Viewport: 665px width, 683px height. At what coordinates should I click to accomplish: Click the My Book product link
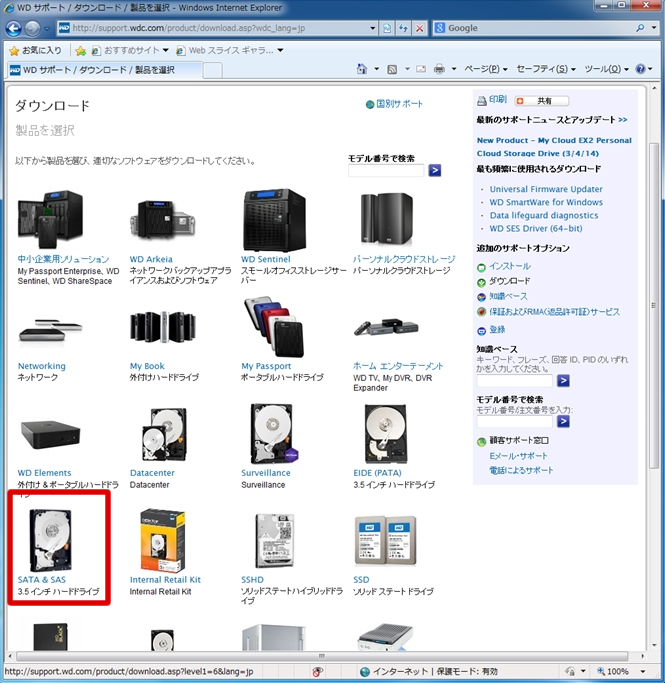click(x=147, y=366)
